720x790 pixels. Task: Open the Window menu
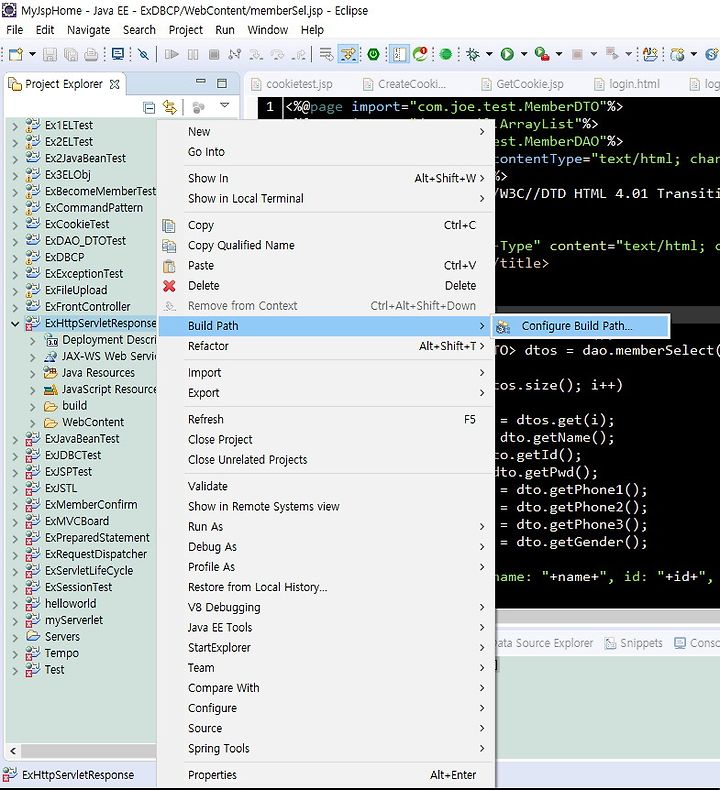tap(268, 30)
